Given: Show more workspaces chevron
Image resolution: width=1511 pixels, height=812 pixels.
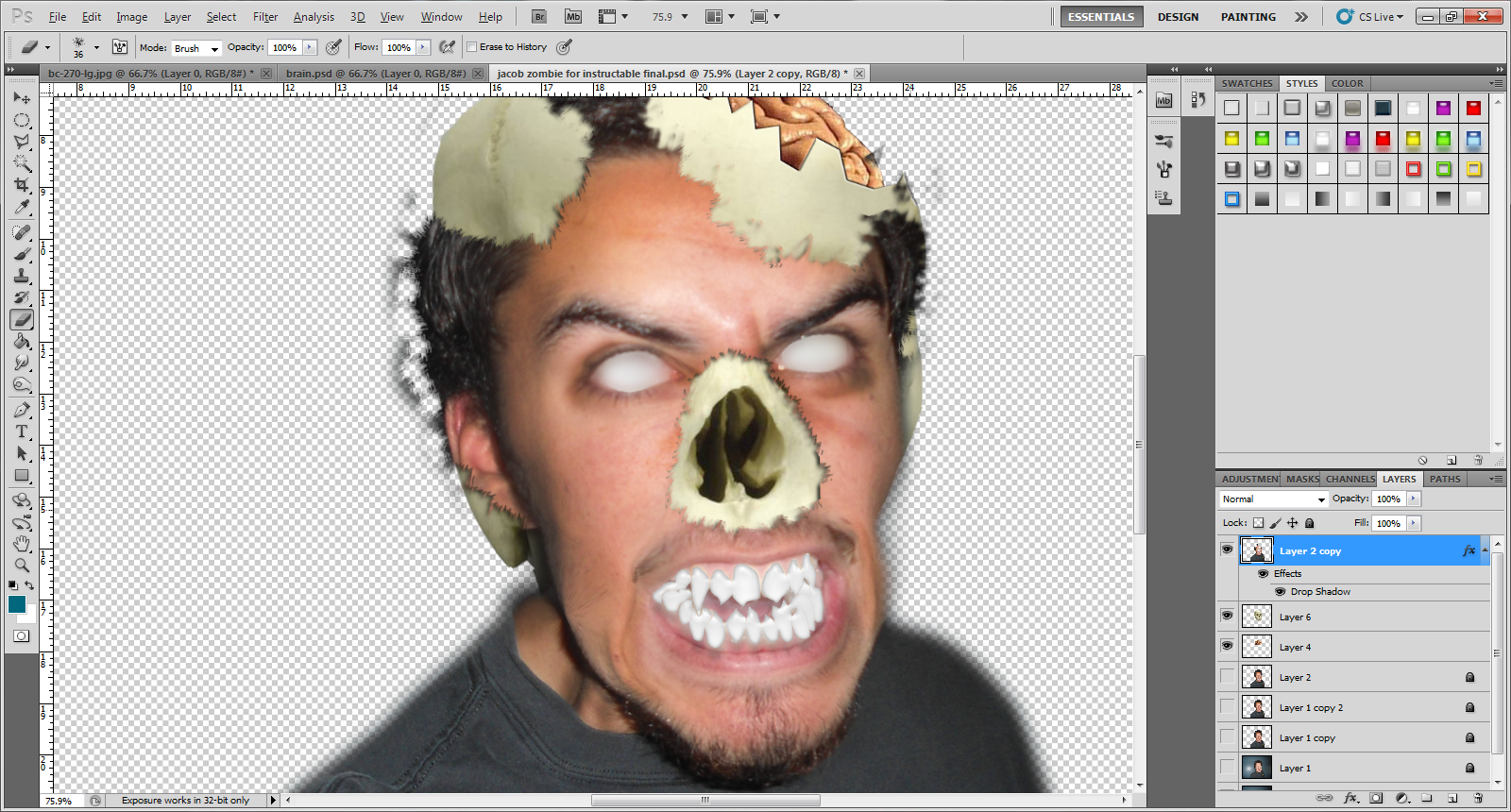Looking at the screenshot, I should point(1301,17).
